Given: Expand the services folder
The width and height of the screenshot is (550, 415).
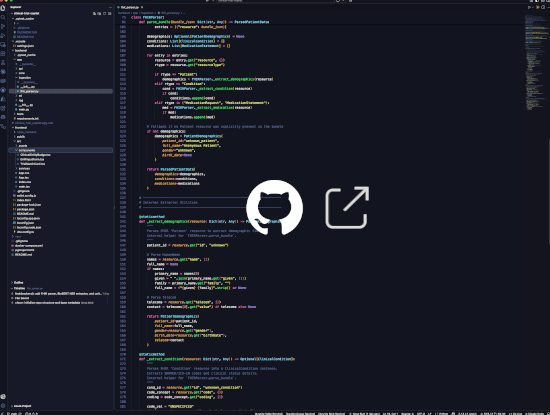Looking at the screenshot, I should pyautogui.click(x=24, y=168).
